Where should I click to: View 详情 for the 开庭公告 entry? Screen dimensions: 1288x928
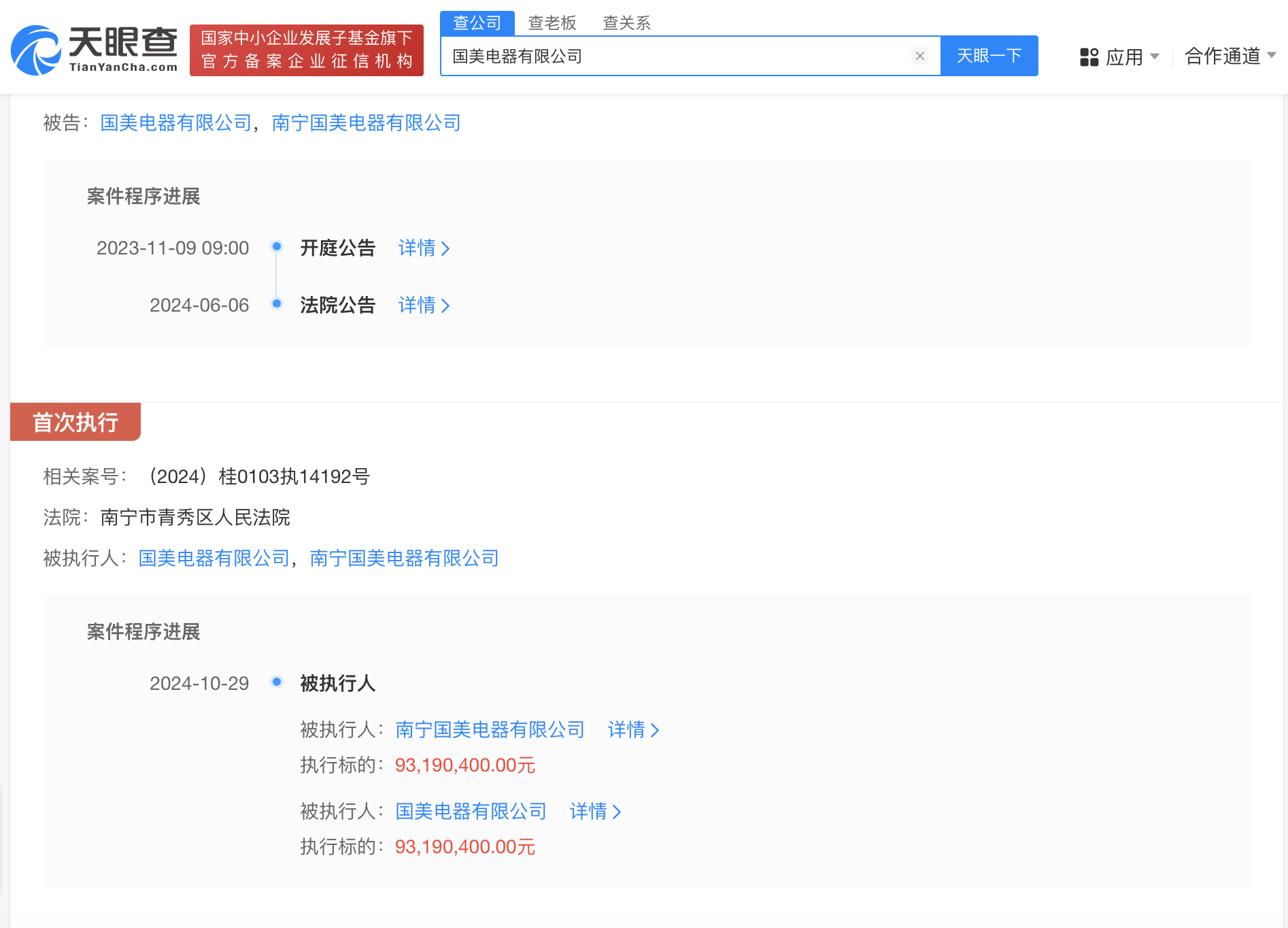click(424, 248)
